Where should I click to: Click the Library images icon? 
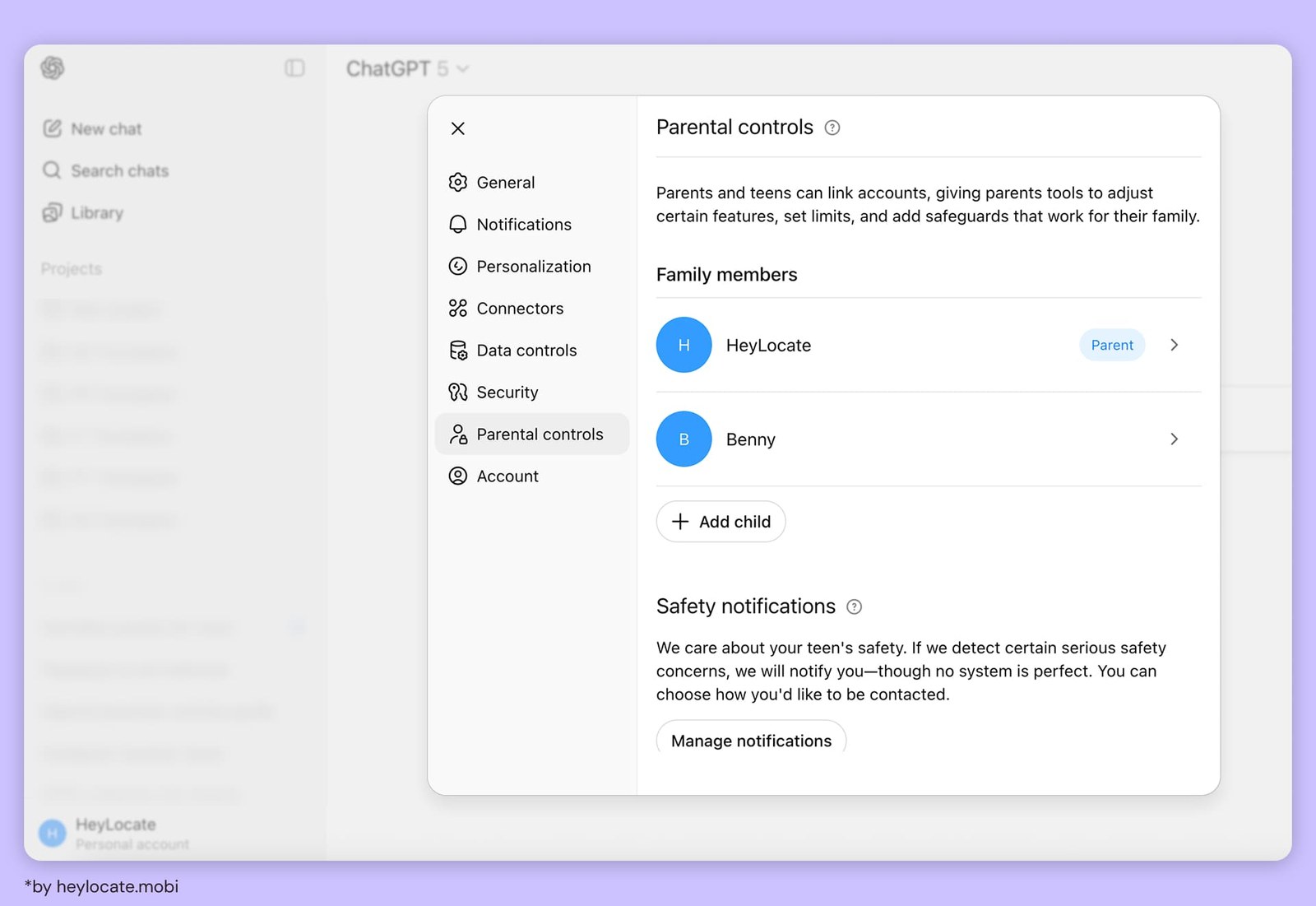52,212
